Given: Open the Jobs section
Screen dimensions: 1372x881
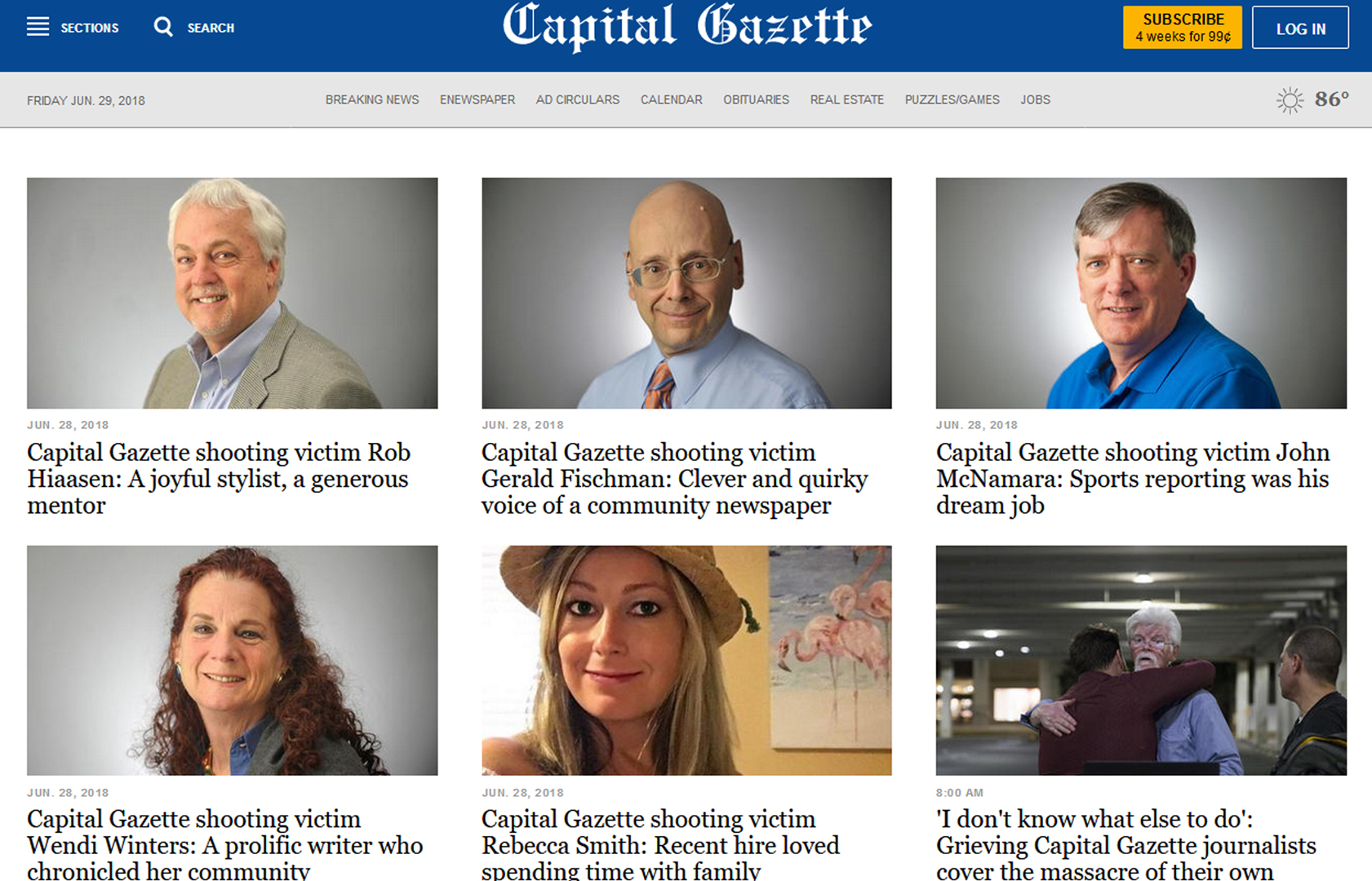Looking at the screenshot, I should tap(1035, 100).
